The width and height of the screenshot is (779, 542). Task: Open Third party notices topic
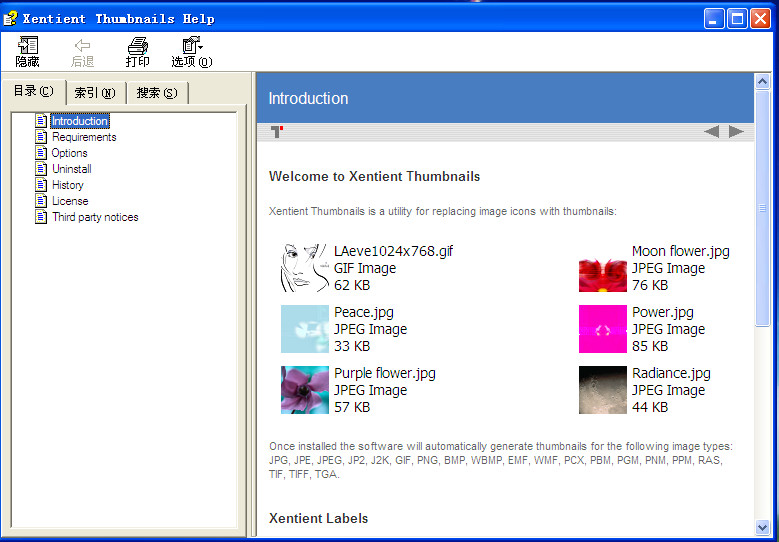(x=95, y=217)
